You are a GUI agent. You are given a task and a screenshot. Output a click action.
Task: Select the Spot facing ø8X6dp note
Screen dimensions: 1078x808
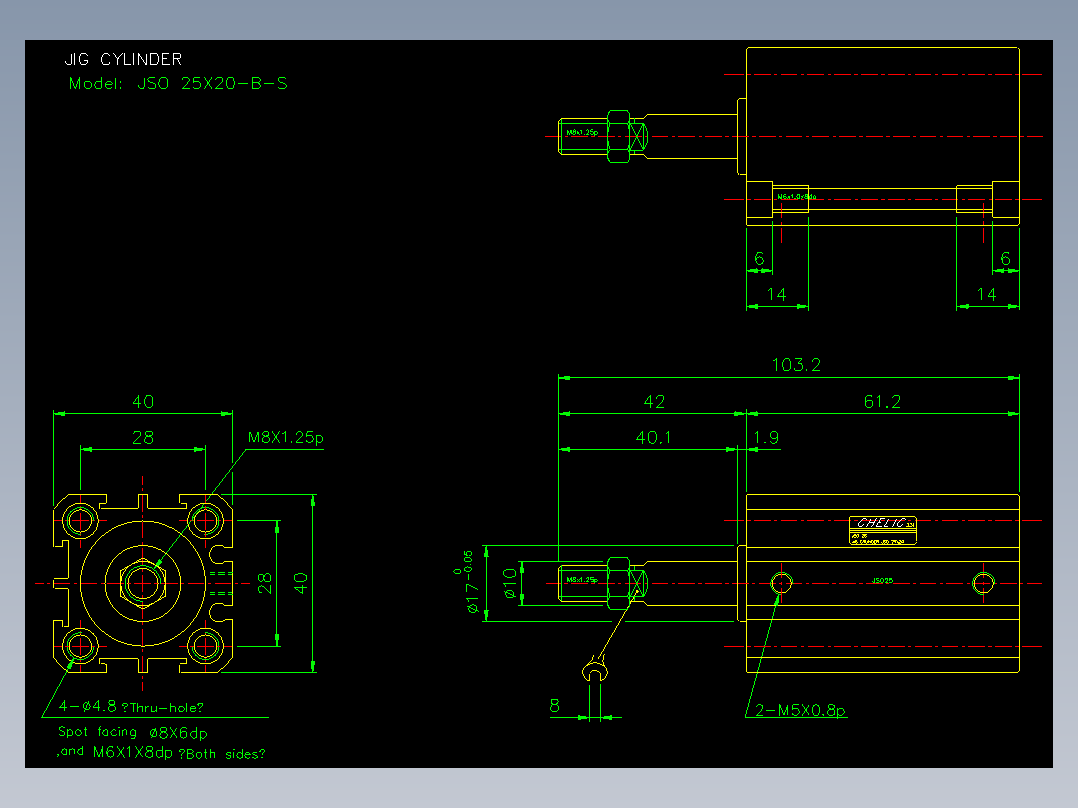(x=133, y=732)
